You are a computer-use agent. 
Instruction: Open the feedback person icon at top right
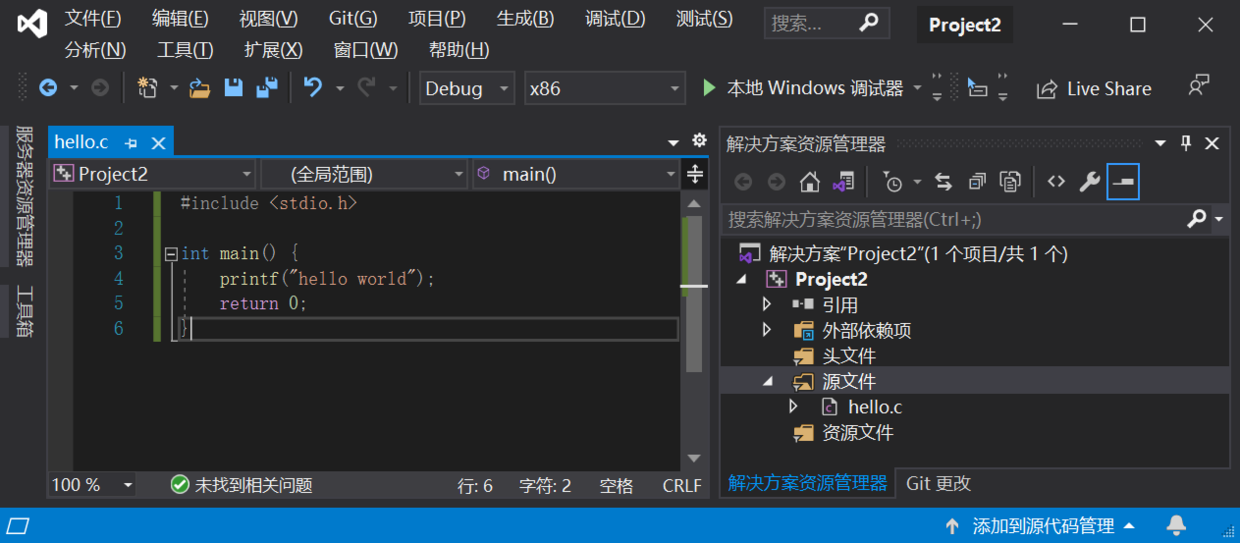point(1198,86)
